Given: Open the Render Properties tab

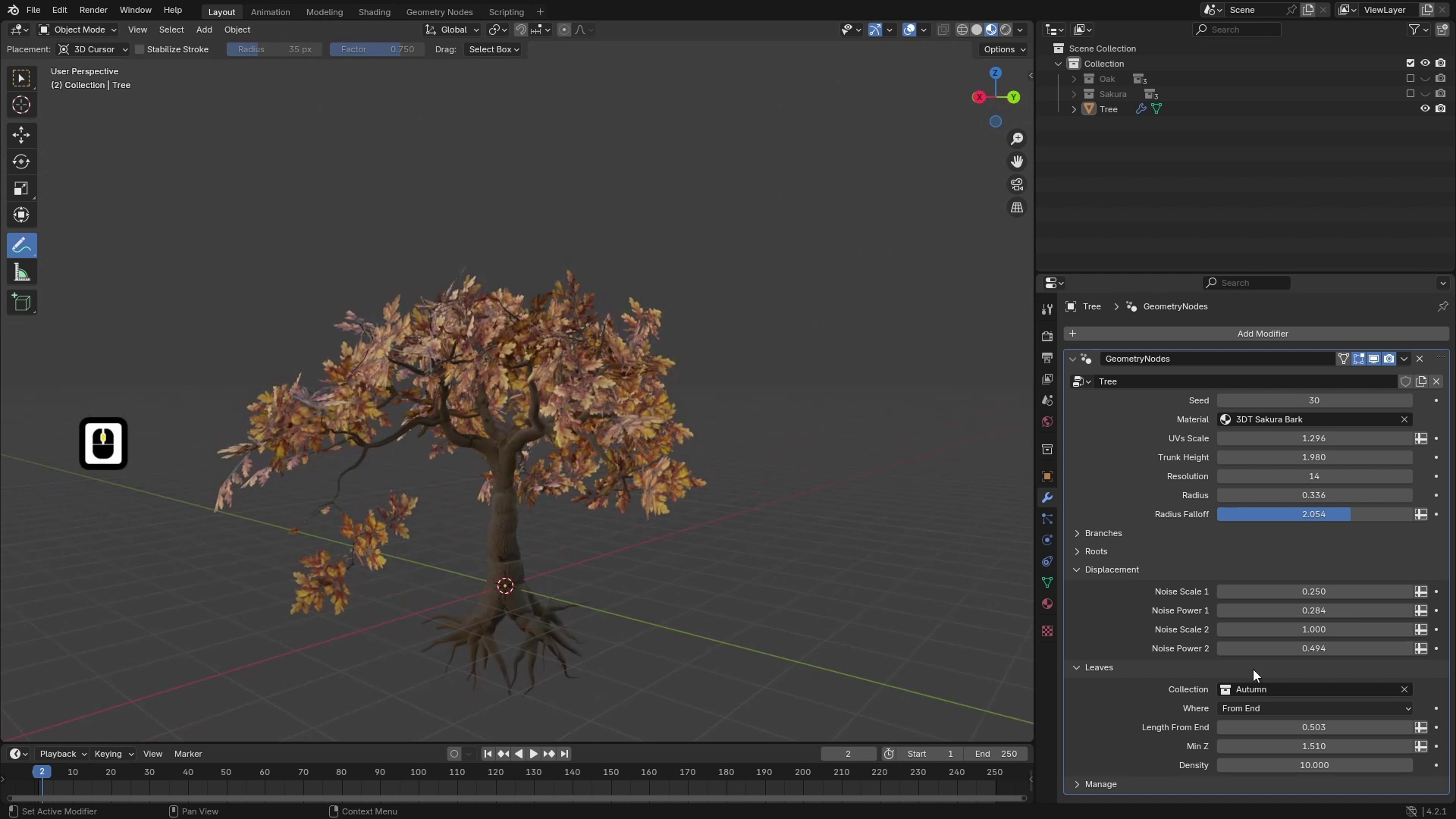Looking at the screenshot, I should (x=1046, y=336).
